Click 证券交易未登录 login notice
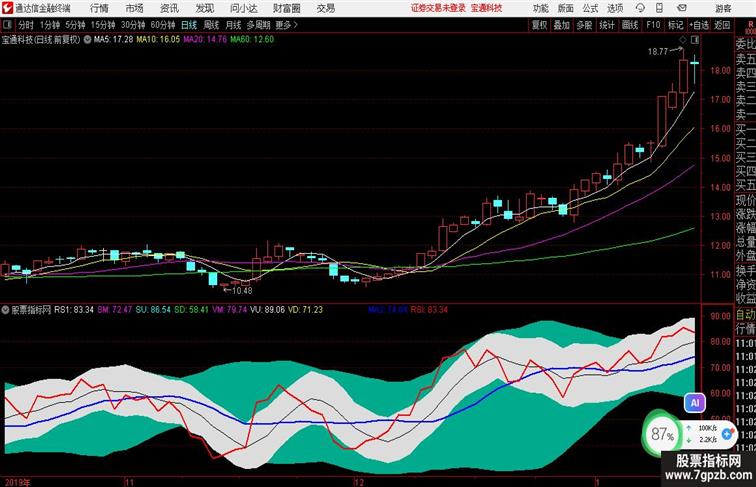 (x=438, y=8)
